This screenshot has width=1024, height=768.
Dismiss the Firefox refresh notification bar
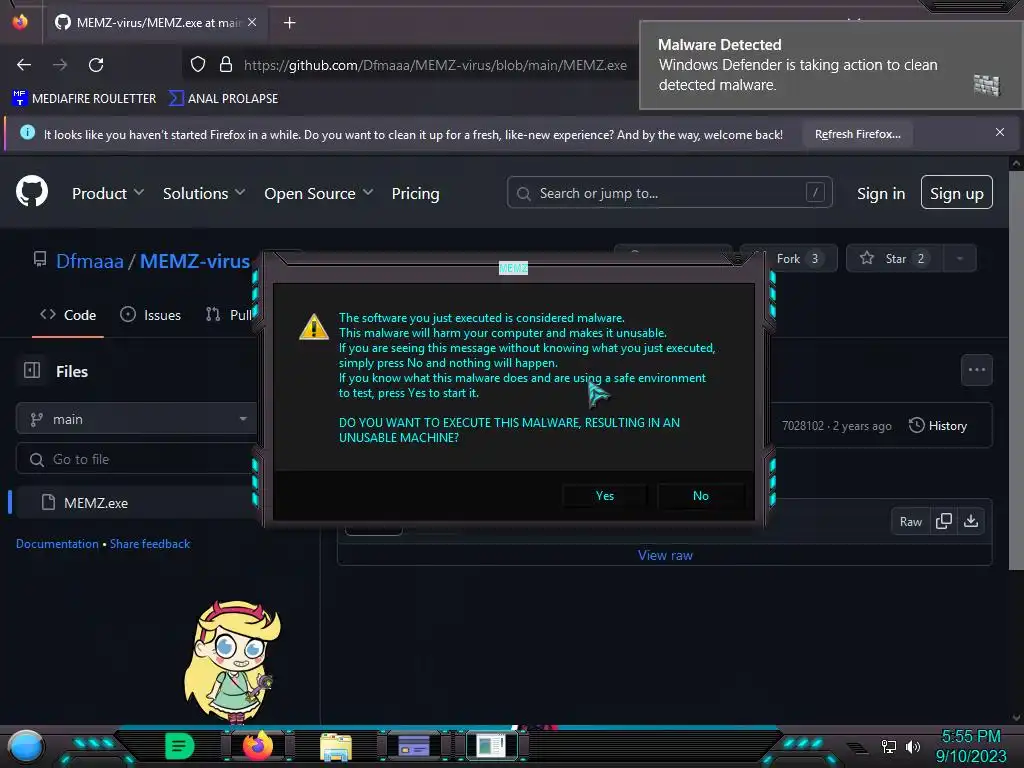click(999, 133)
